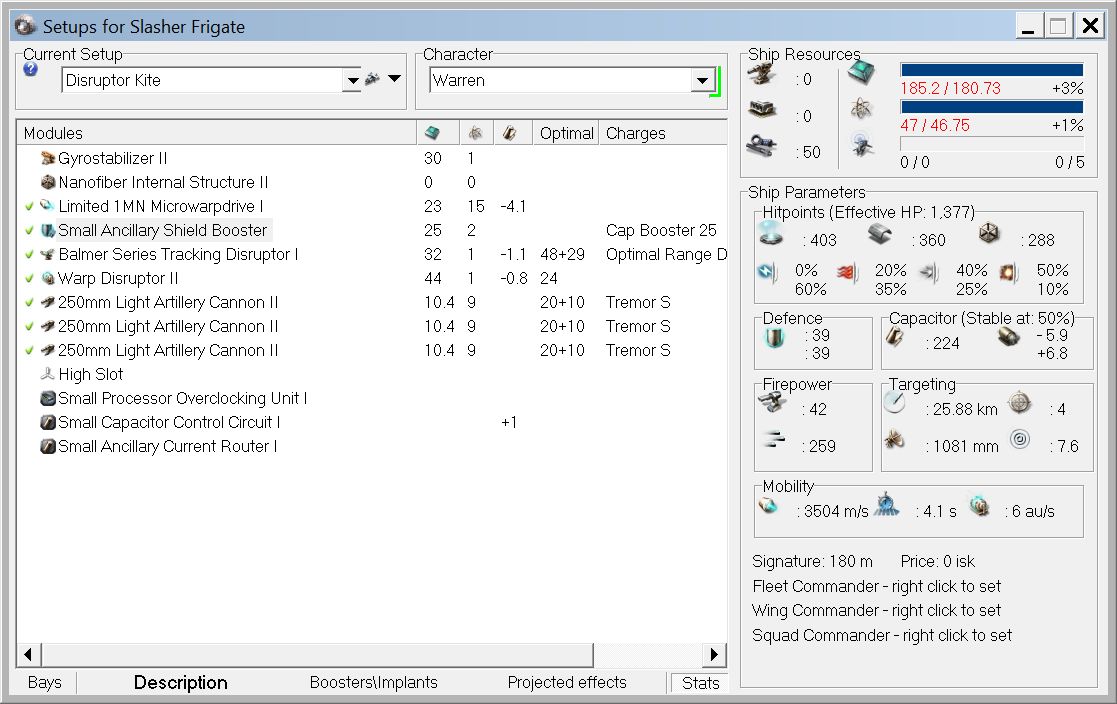Open the Disruptor Kite setup dropdown

click(x=352, y=81)
